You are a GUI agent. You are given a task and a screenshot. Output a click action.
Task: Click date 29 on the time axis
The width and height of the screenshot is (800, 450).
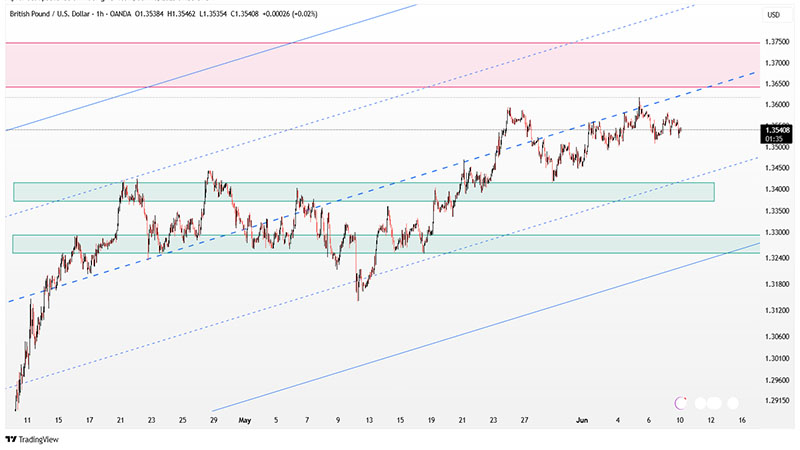[x=214, y=420]
